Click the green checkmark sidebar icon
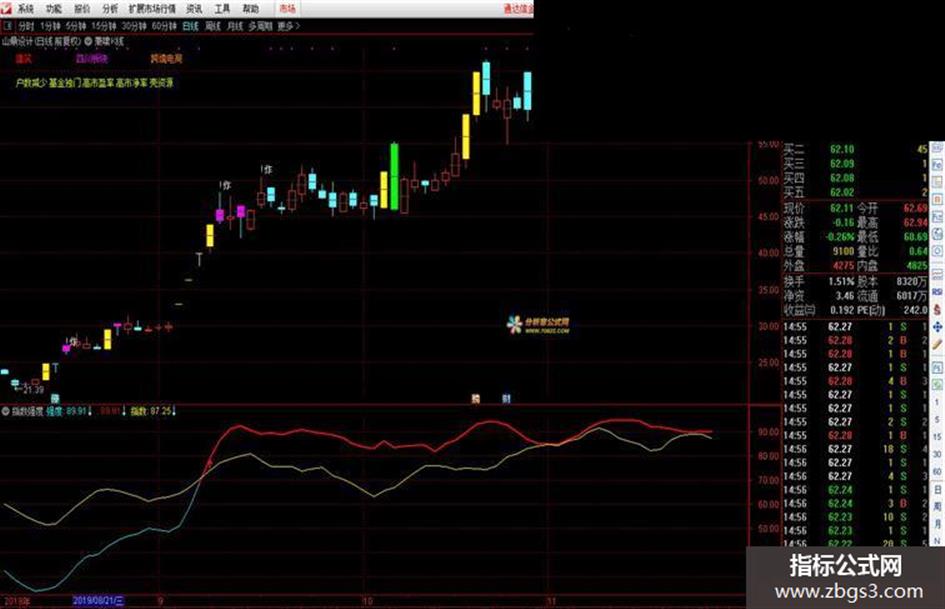945x609 pixels. coord(937,384)
